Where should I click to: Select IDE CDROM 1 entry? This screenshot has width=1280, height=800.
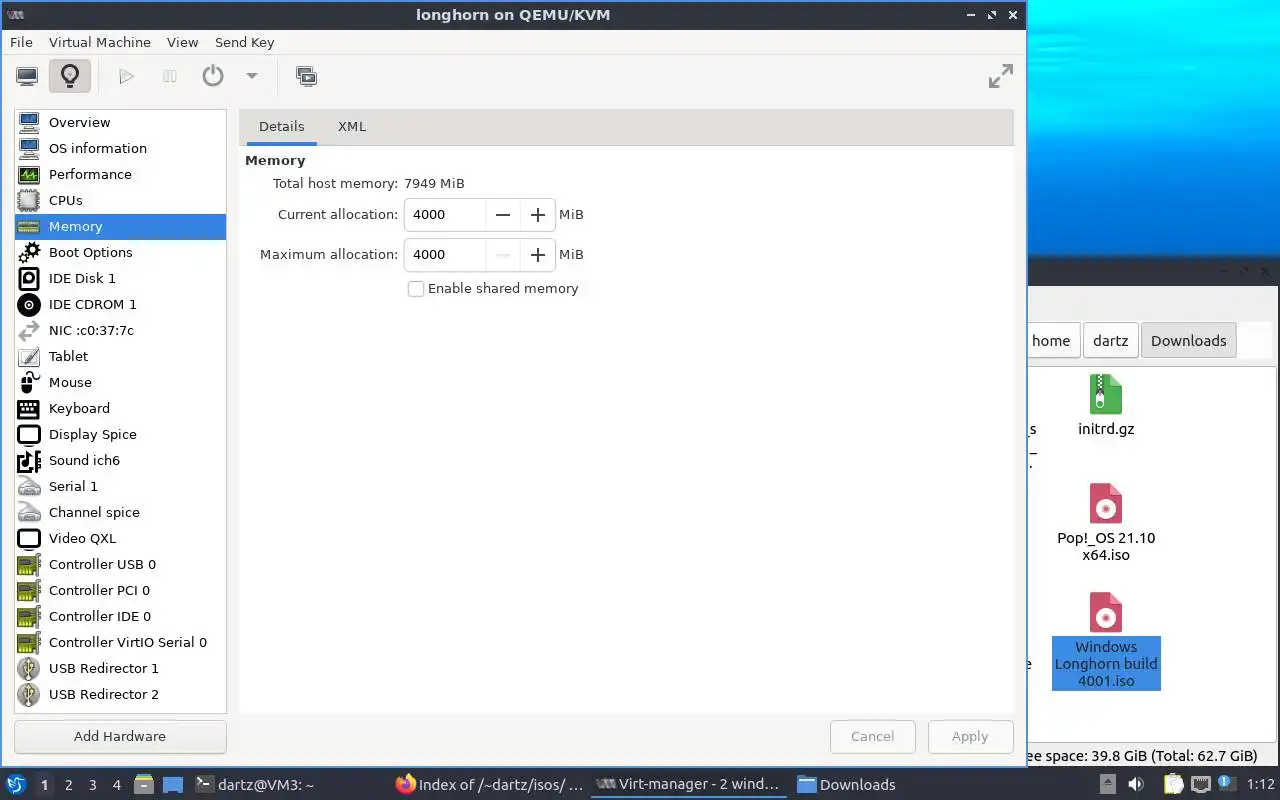click(120, 304)
